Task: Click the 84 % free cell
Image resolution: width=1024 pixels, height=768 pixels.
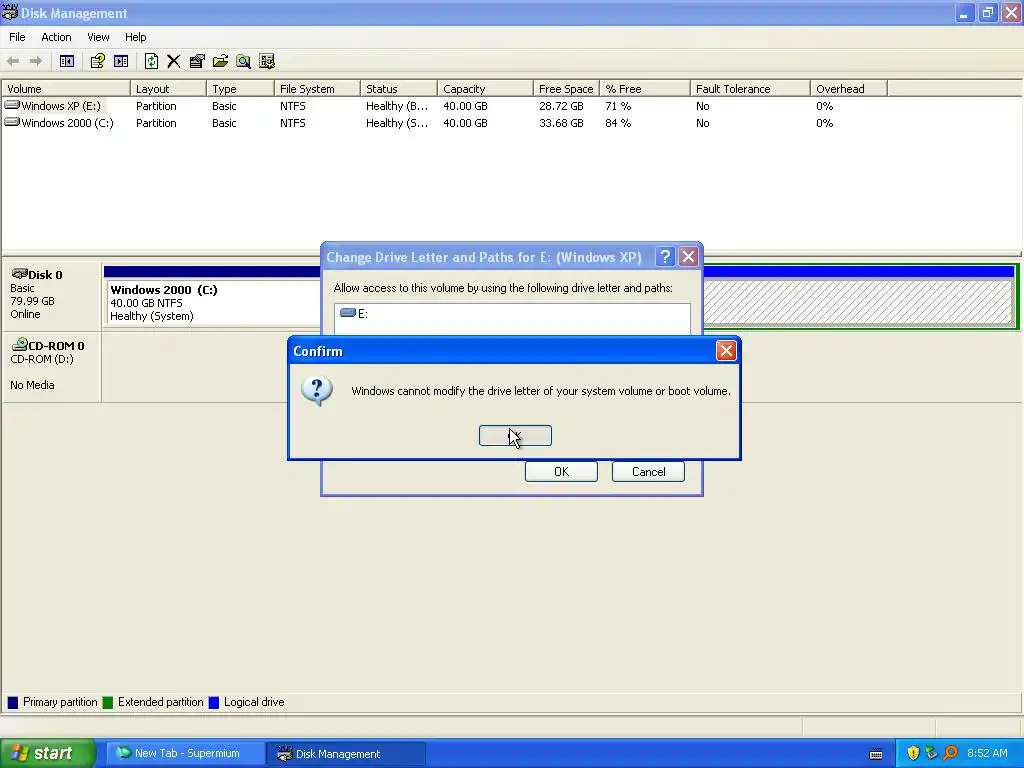Action: (x=618, y=123)
